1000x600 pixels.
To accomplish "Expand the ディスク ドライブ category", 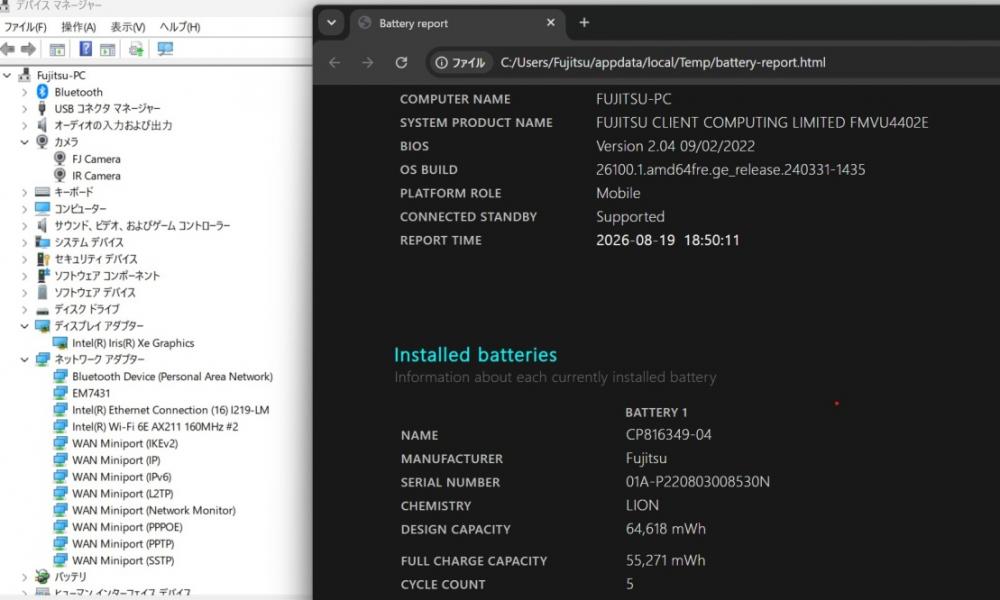I will [24, 309].
